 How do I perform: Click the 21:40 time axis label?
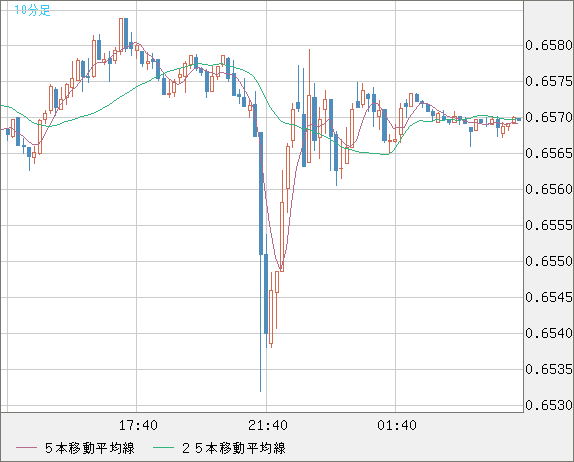268,425
